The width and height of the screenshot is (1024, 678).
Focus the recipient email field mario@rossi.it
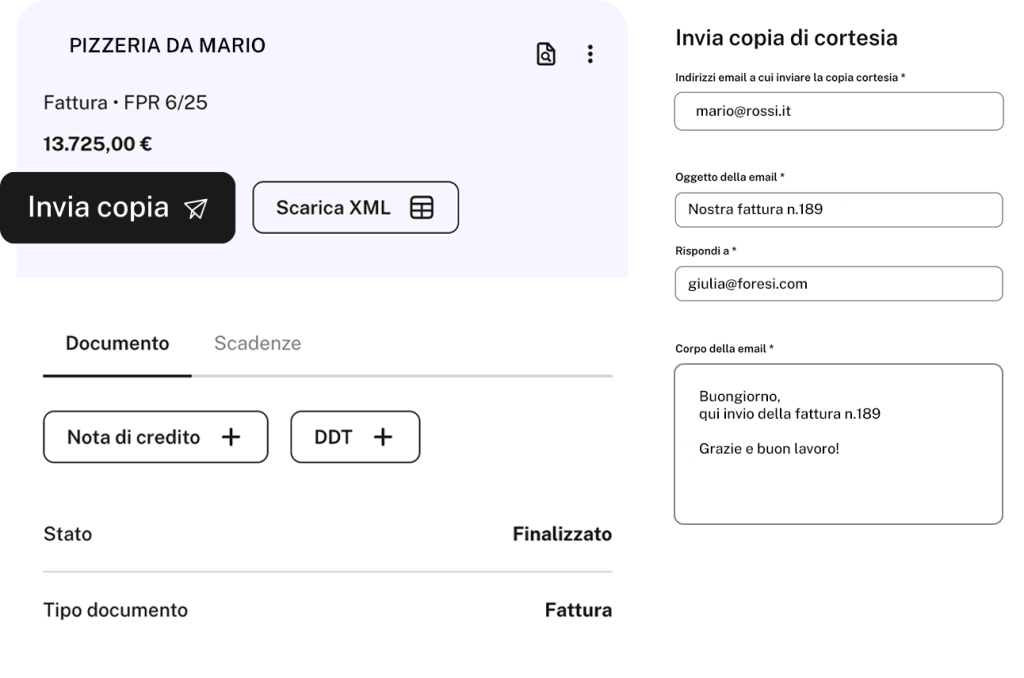[839, 111]
